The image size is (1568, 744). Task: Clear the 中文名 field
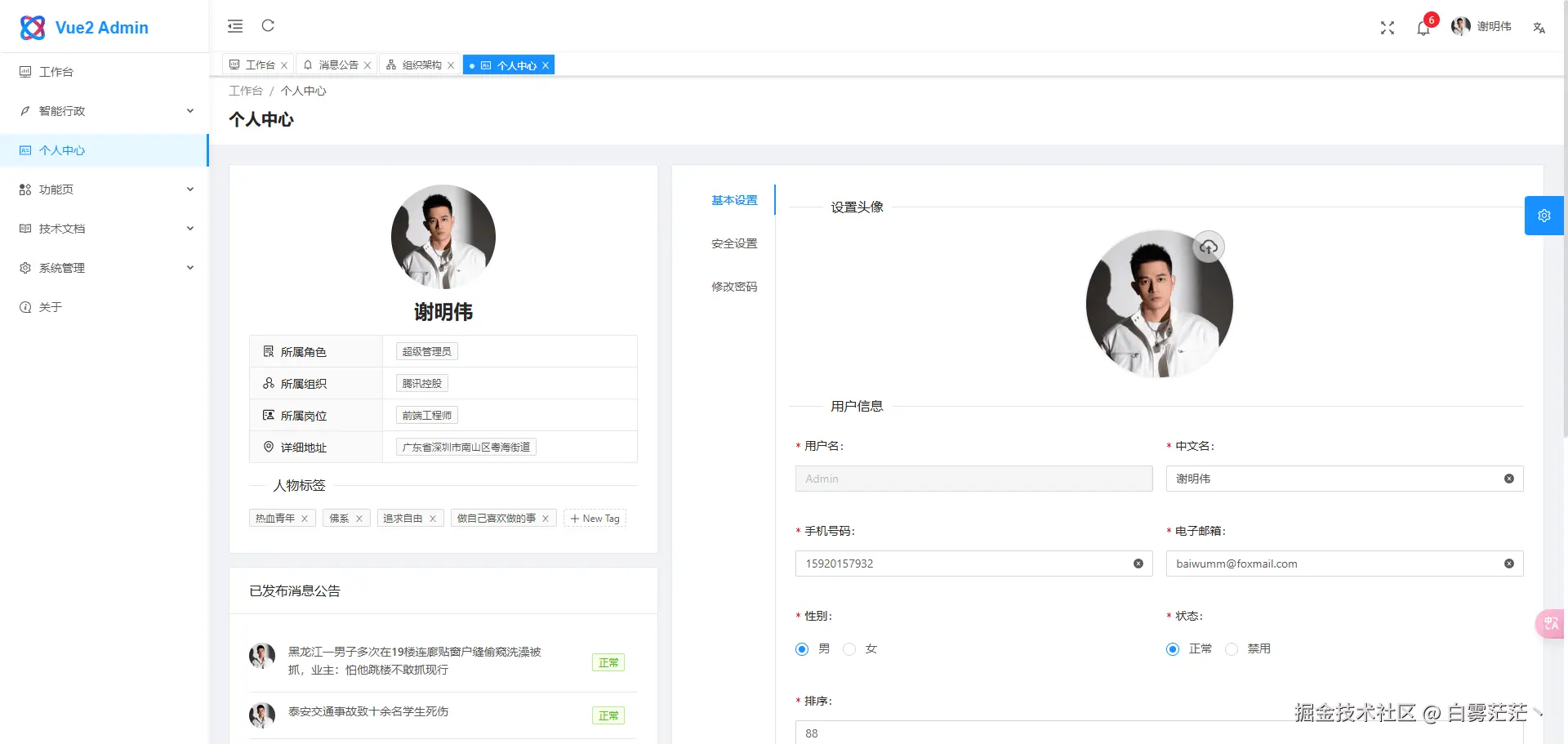(x=1509, y=479)
